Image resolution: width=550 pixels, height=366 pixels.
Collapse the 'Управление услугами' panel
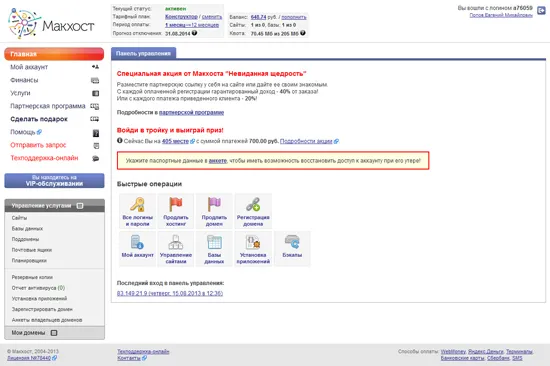pos(80,206)
